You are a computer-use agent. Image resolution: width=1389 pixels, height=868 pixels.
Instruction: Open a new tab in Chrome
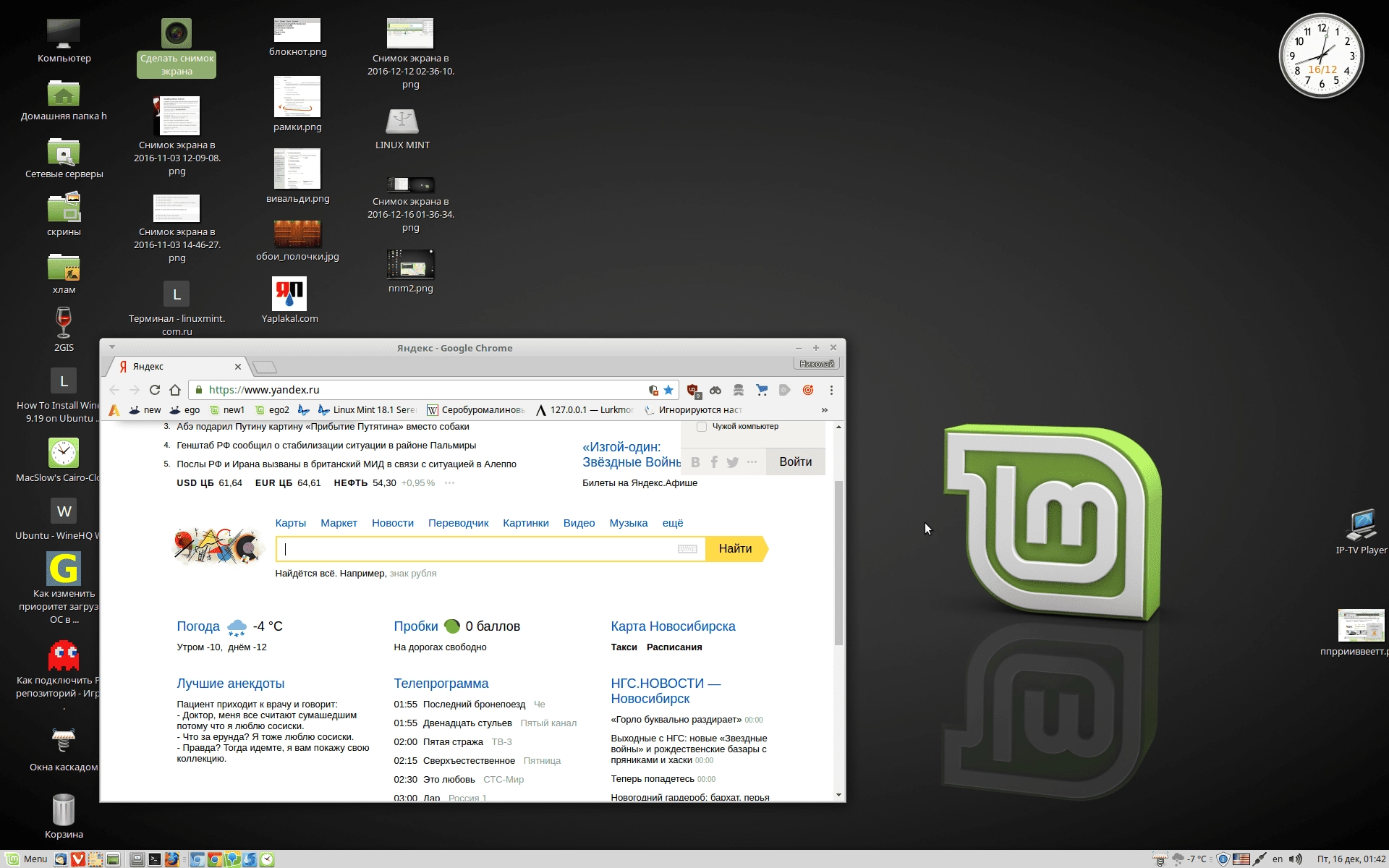coord(265,367)
